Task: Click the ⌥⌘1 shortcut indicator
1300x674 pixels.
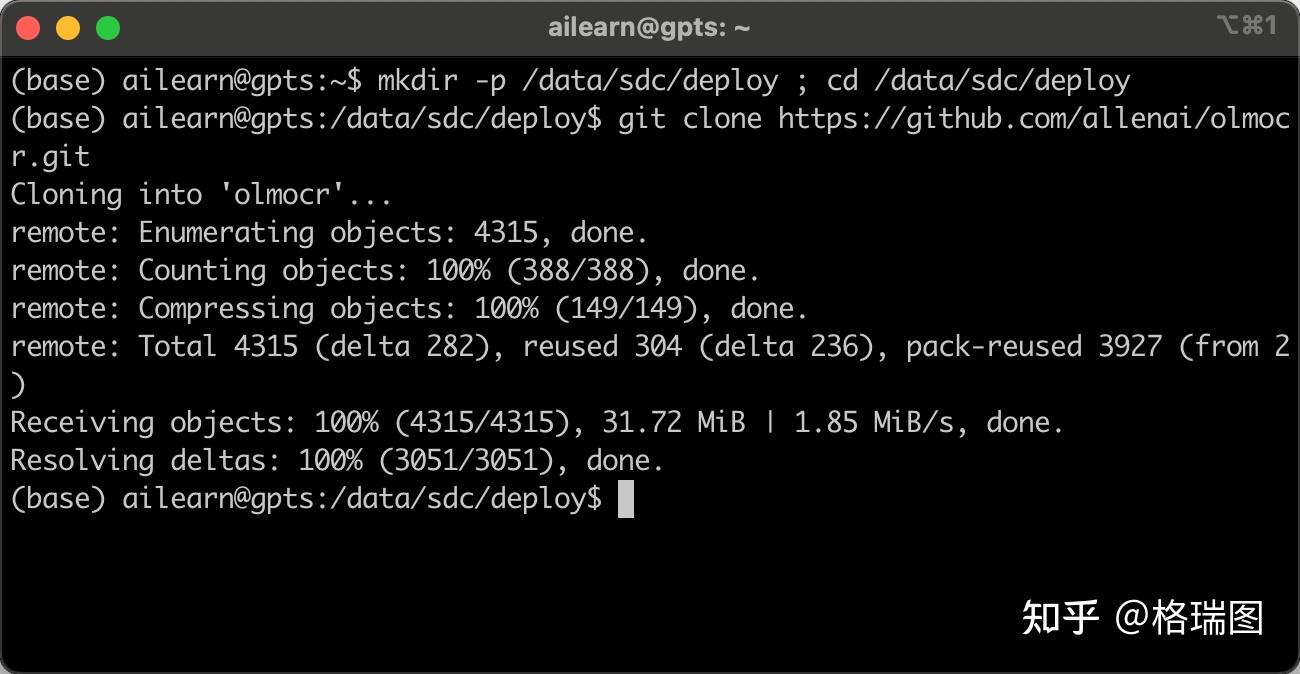Action: (x=1246, y=26)
